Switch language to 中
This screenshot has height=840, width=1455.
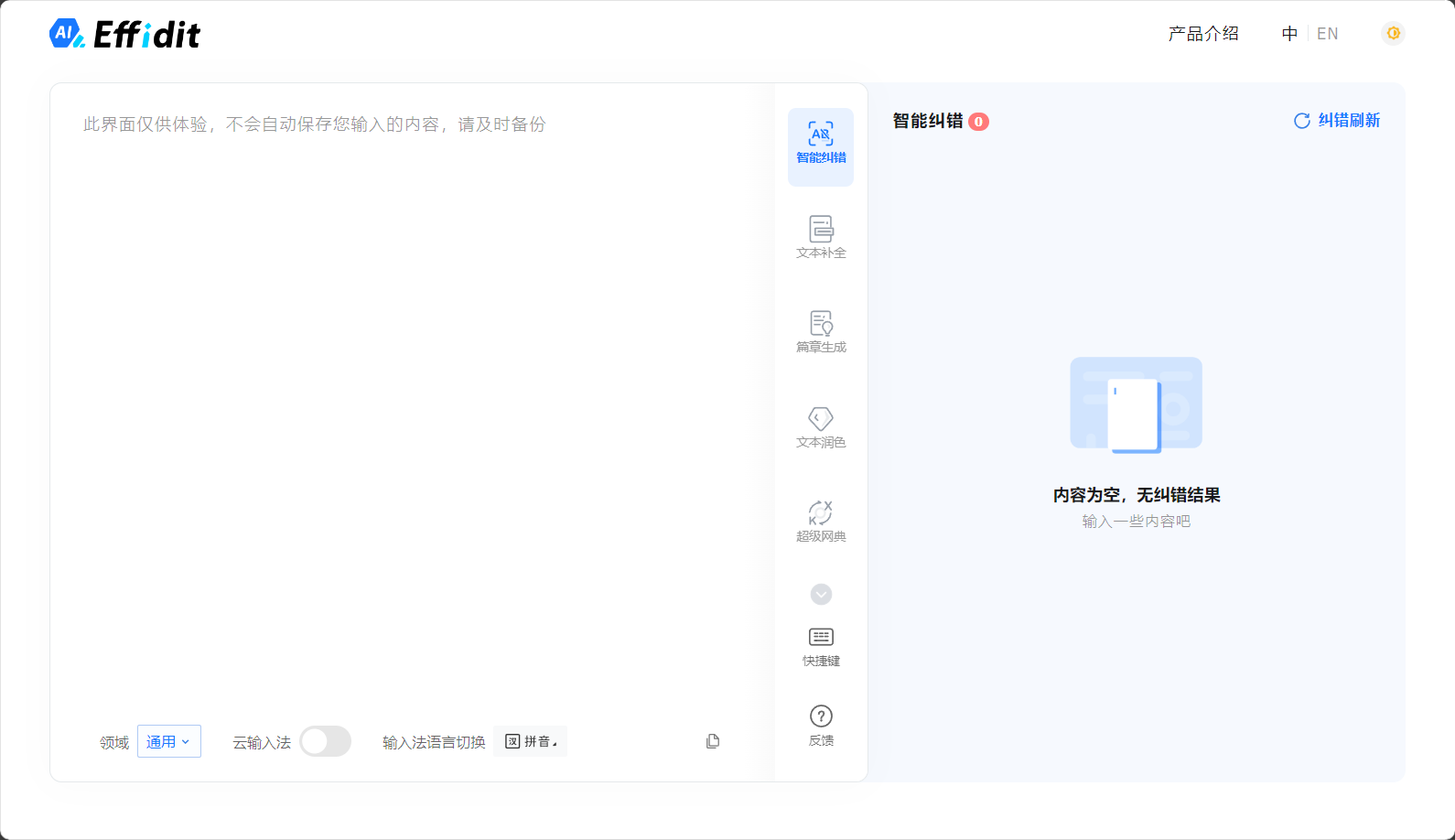[x=1289, y=34]
